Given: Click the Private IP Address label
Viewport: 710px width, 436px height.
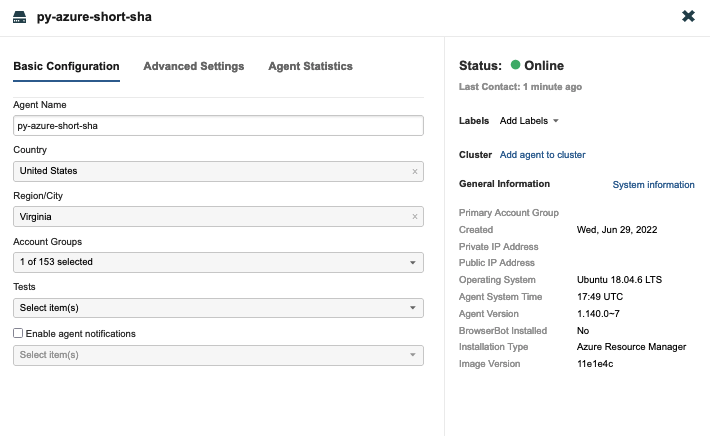Looking at the screenshot, I should 498,247.
